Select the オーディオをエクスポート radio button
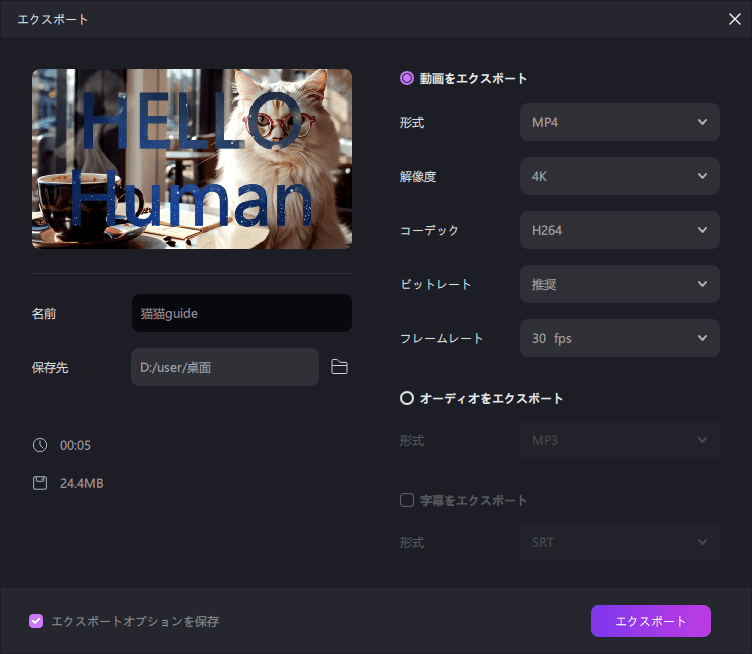The image size is (752, 654). [x=407, y=398]
